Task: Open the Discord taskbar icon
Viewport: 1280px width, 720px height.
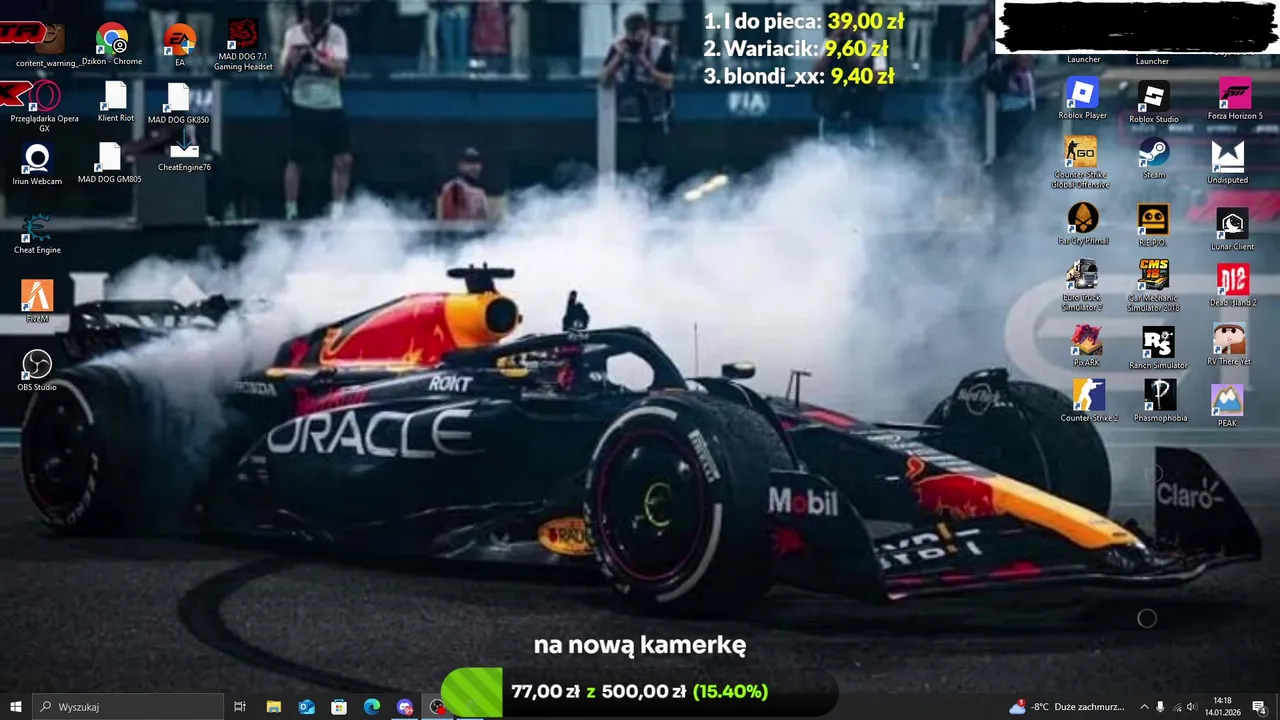Action: coord(404,707)
